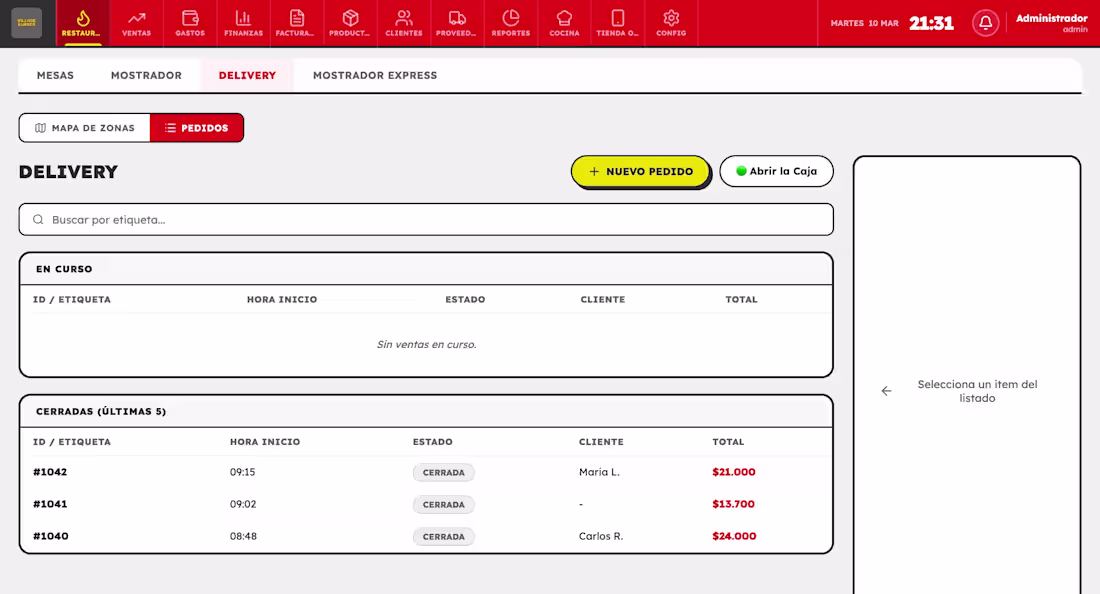
Task: Click the $21.000 total
Action: 734,472
